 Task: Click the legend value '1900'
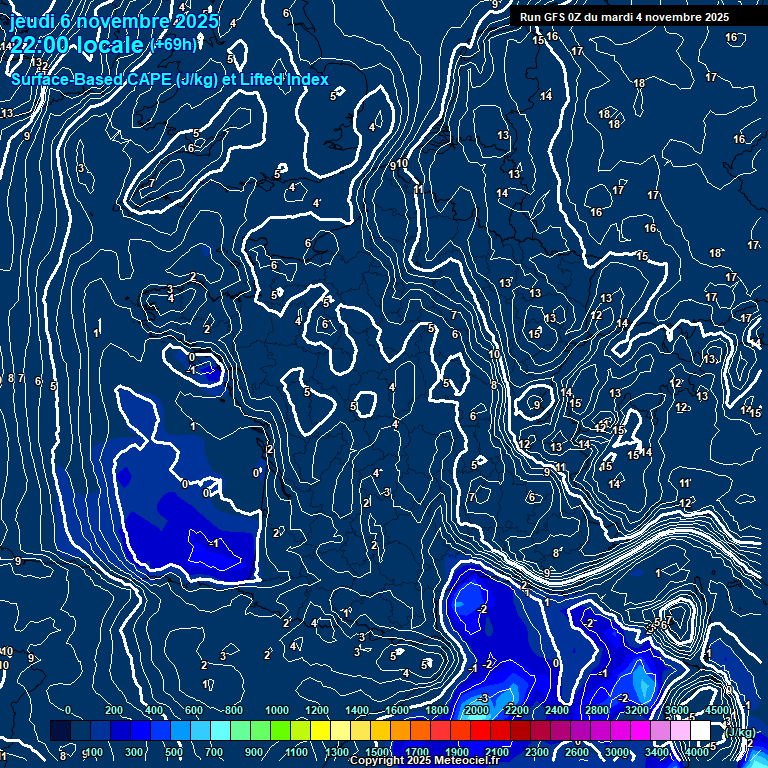coord(457,752)
